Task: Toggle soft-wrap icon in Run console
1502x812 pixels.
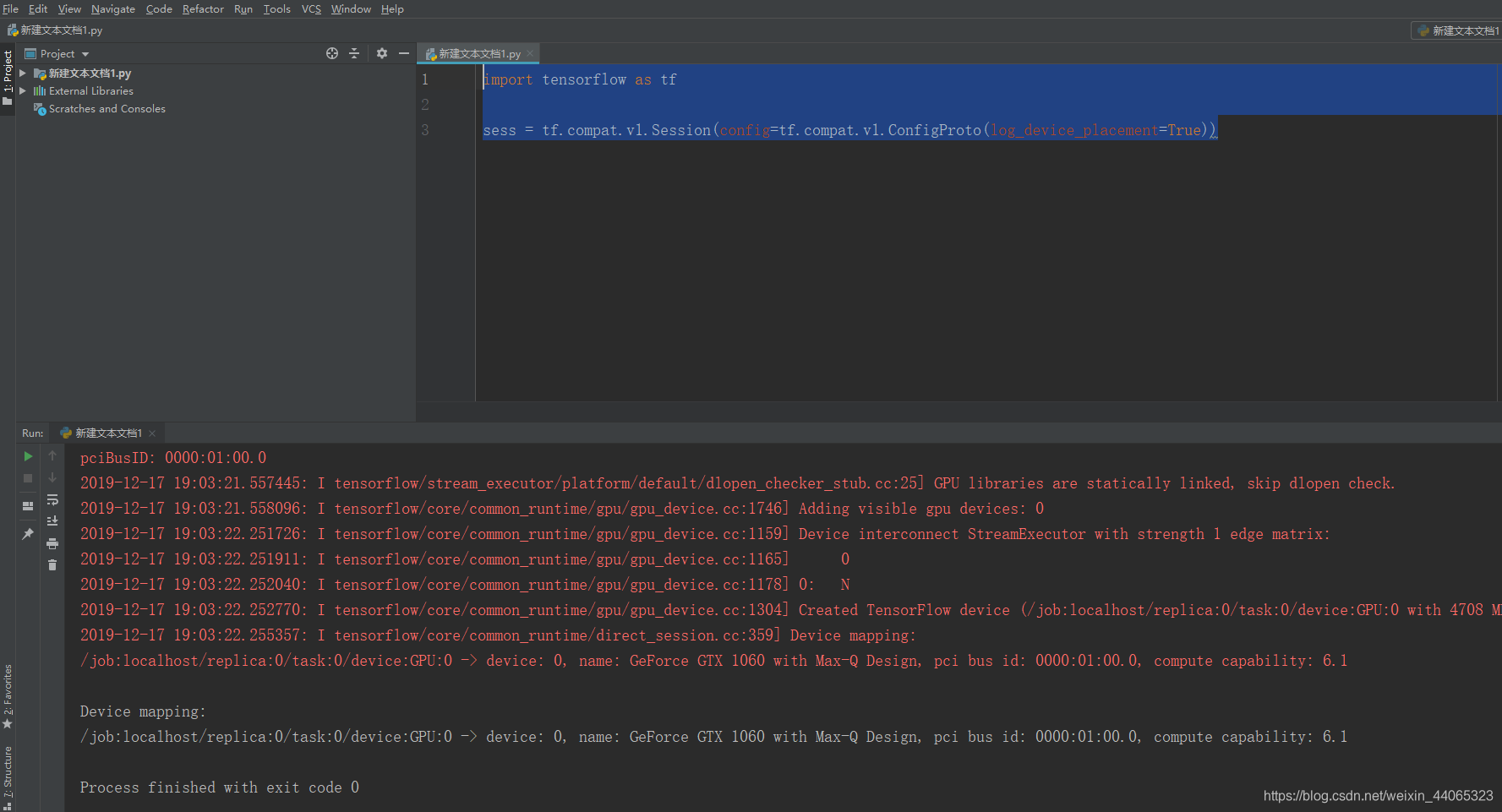Action: (52, 499)
